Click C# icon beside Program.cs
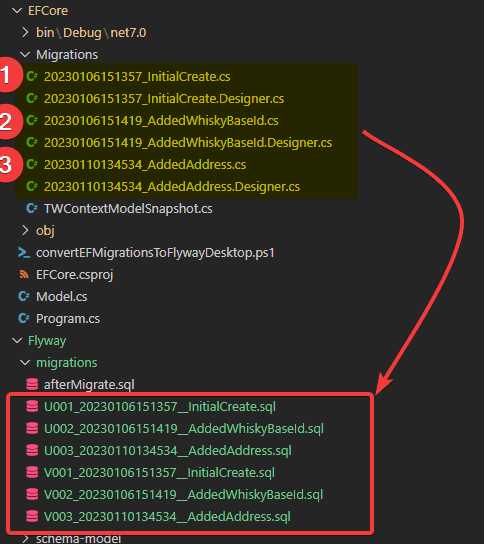The height and width of the screenshot is (544, 484). [x=24, y=318]
